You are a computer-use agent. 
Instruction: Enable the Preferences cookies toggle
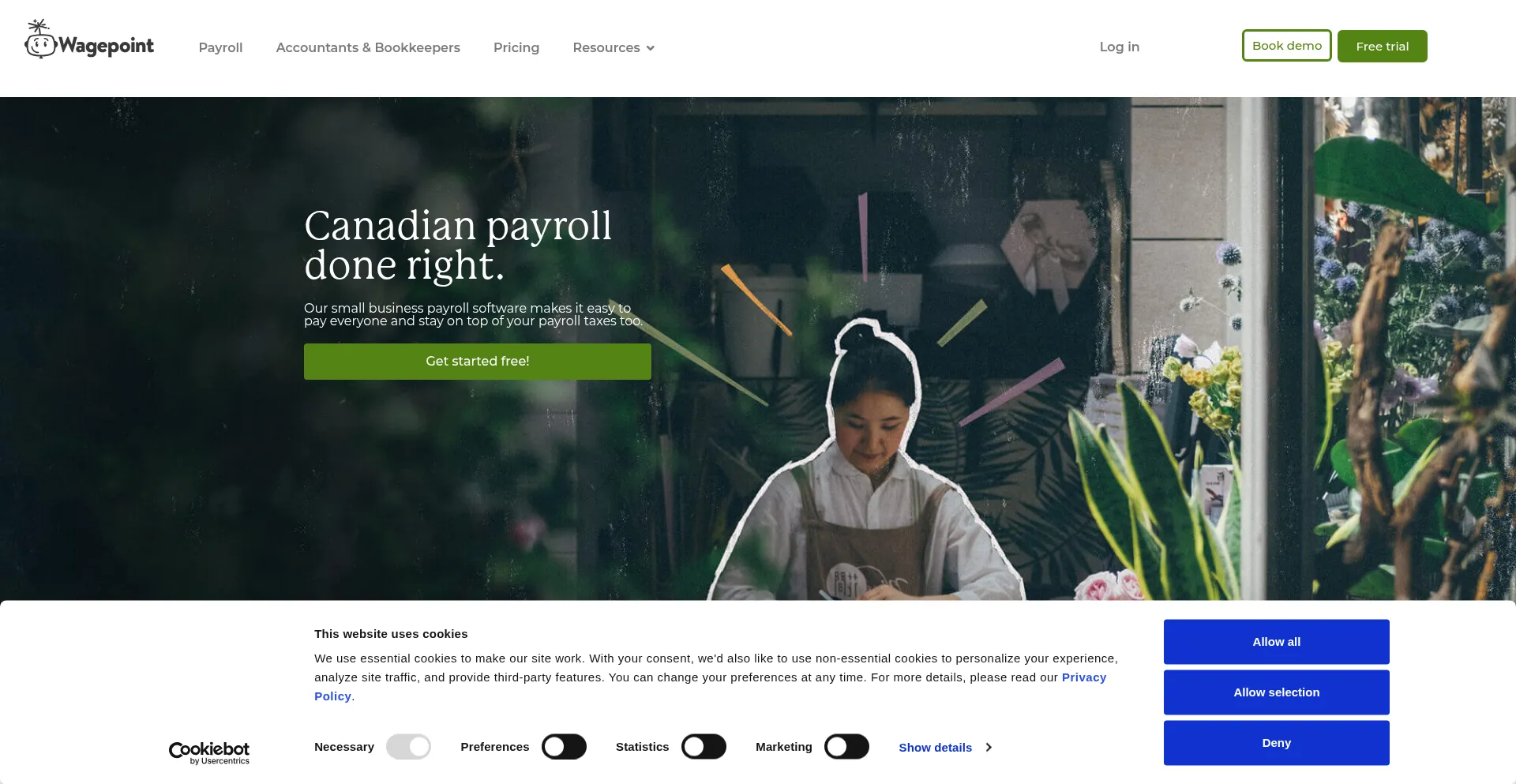pos(564,746)
